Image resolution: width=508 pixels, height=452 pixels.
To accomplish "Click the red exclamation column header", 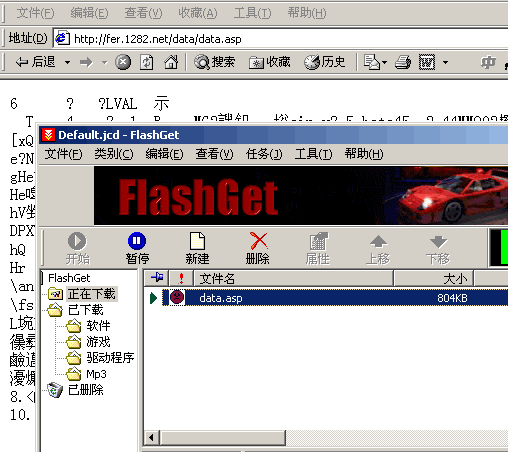I will pyautogui.click(x=181, y=278).
